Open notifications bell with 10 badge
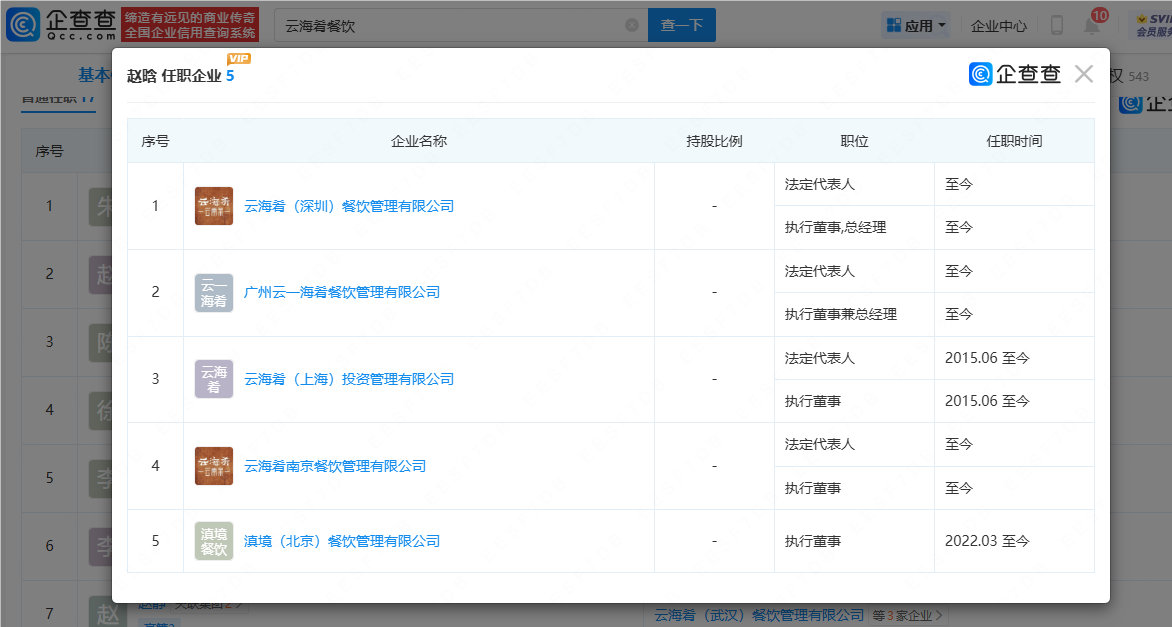Viewport: 1172px width, 627px height. tap(1092, 25)
